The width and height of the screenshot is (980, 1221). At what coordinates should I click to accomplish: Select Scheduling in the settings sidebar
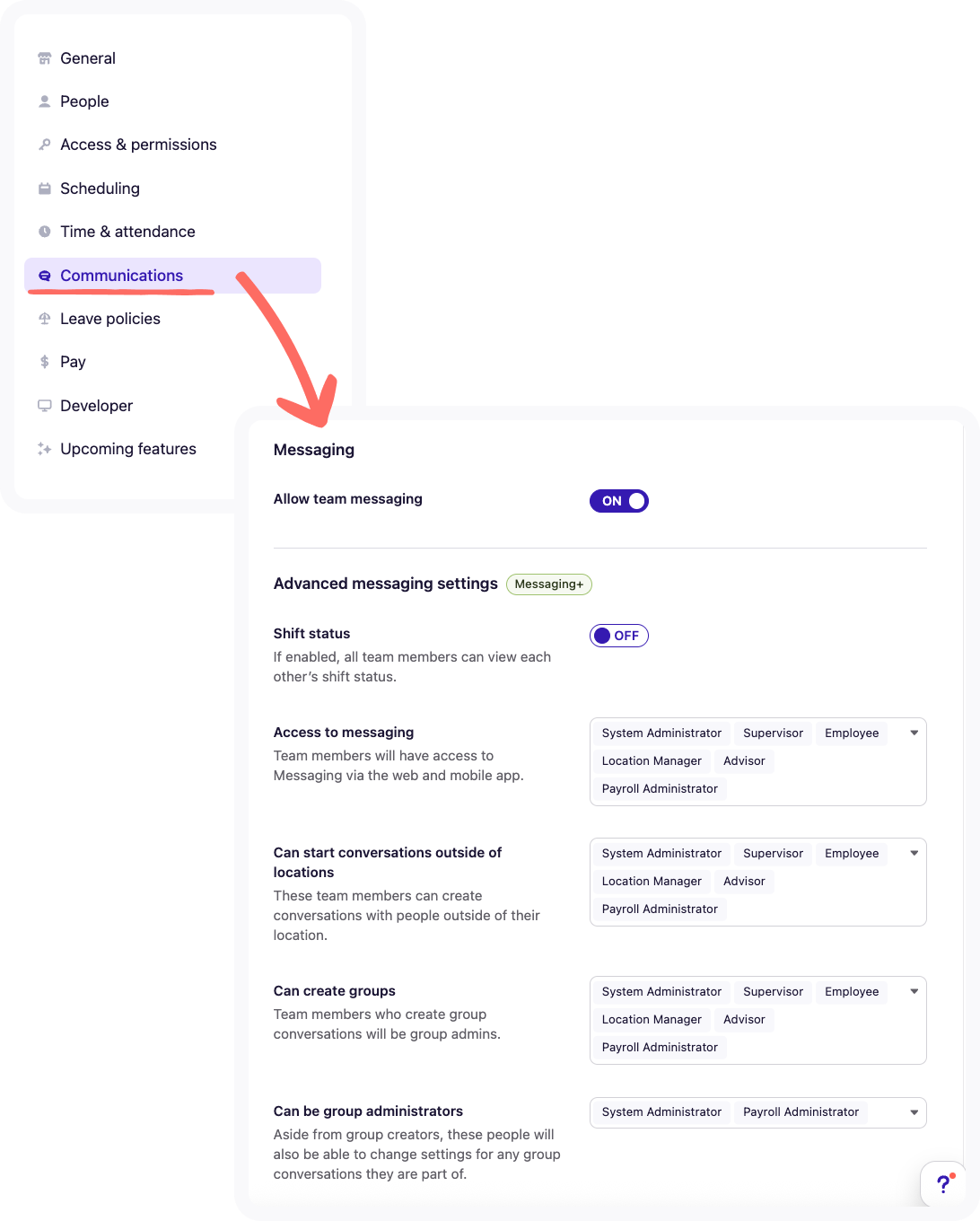coord(100,189)
